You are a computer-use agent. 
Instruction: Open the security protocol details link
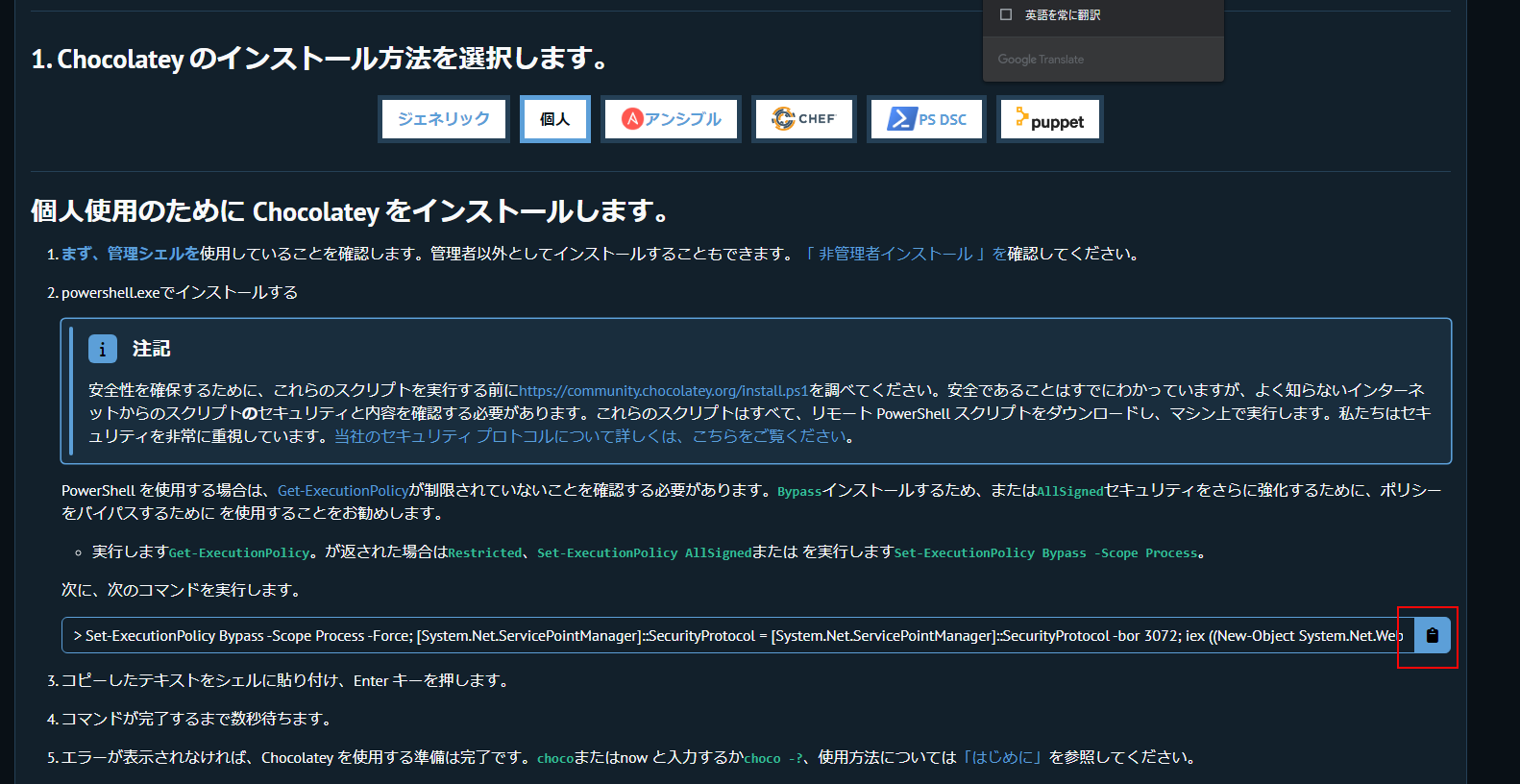click(x=590, y=436)
